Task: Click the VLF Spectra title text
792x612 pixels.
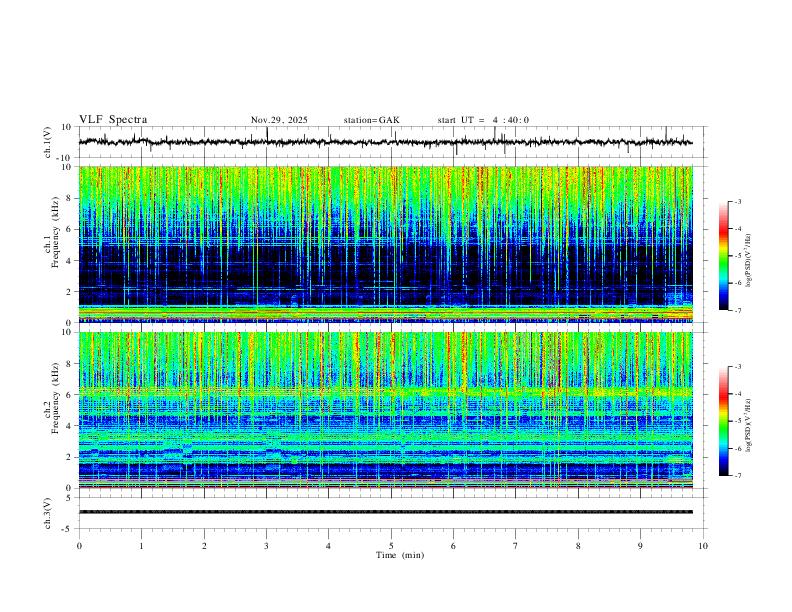Action: pyautogui.click(x=113, y=120)
